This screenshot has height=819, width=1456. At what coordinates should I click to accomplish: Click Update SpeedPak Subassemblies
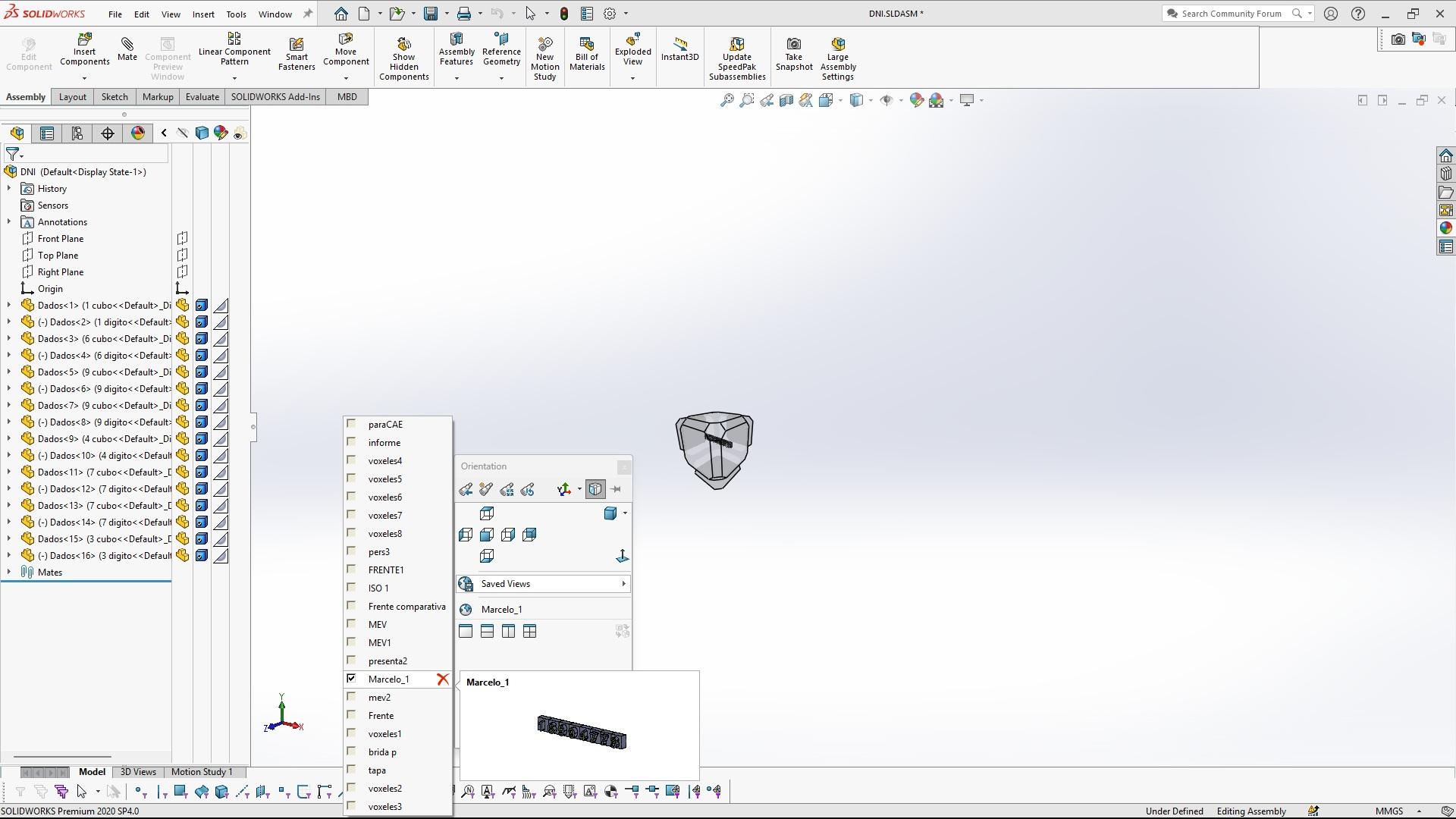coord(737,58)
